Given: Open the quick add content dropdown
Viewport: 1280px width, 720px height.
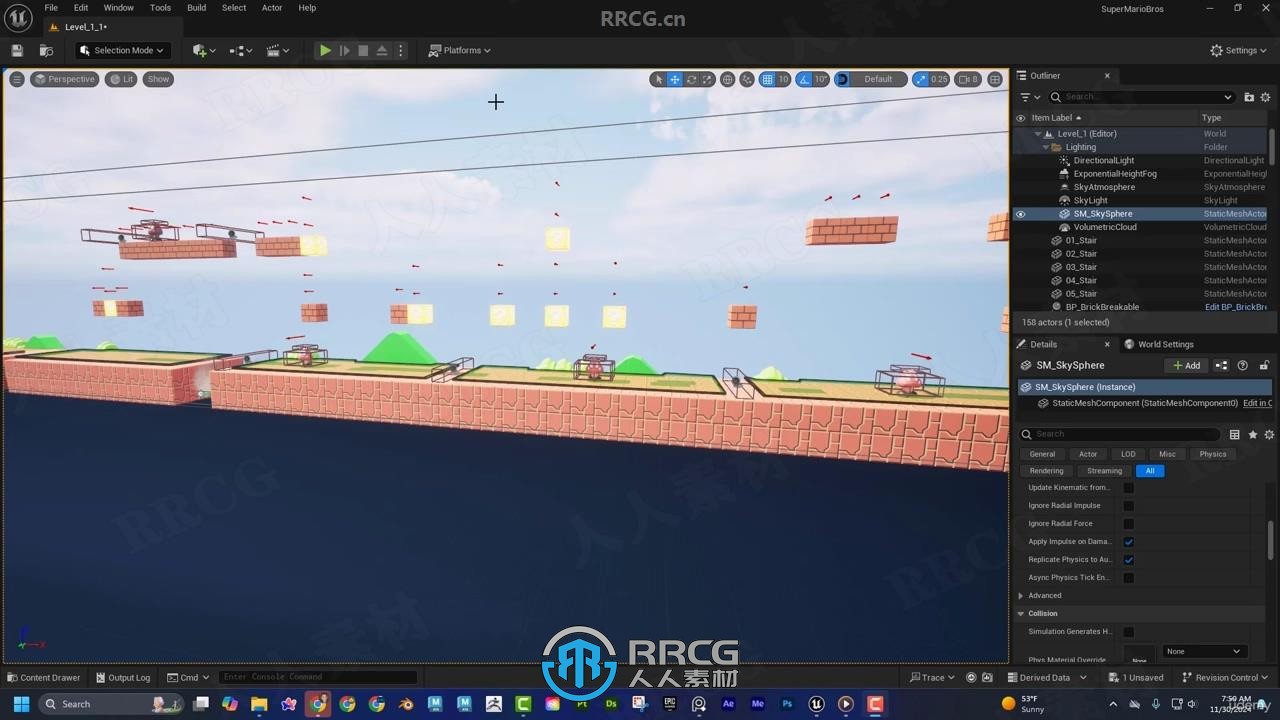Looking at the screenshot, I should pos(204,50).
